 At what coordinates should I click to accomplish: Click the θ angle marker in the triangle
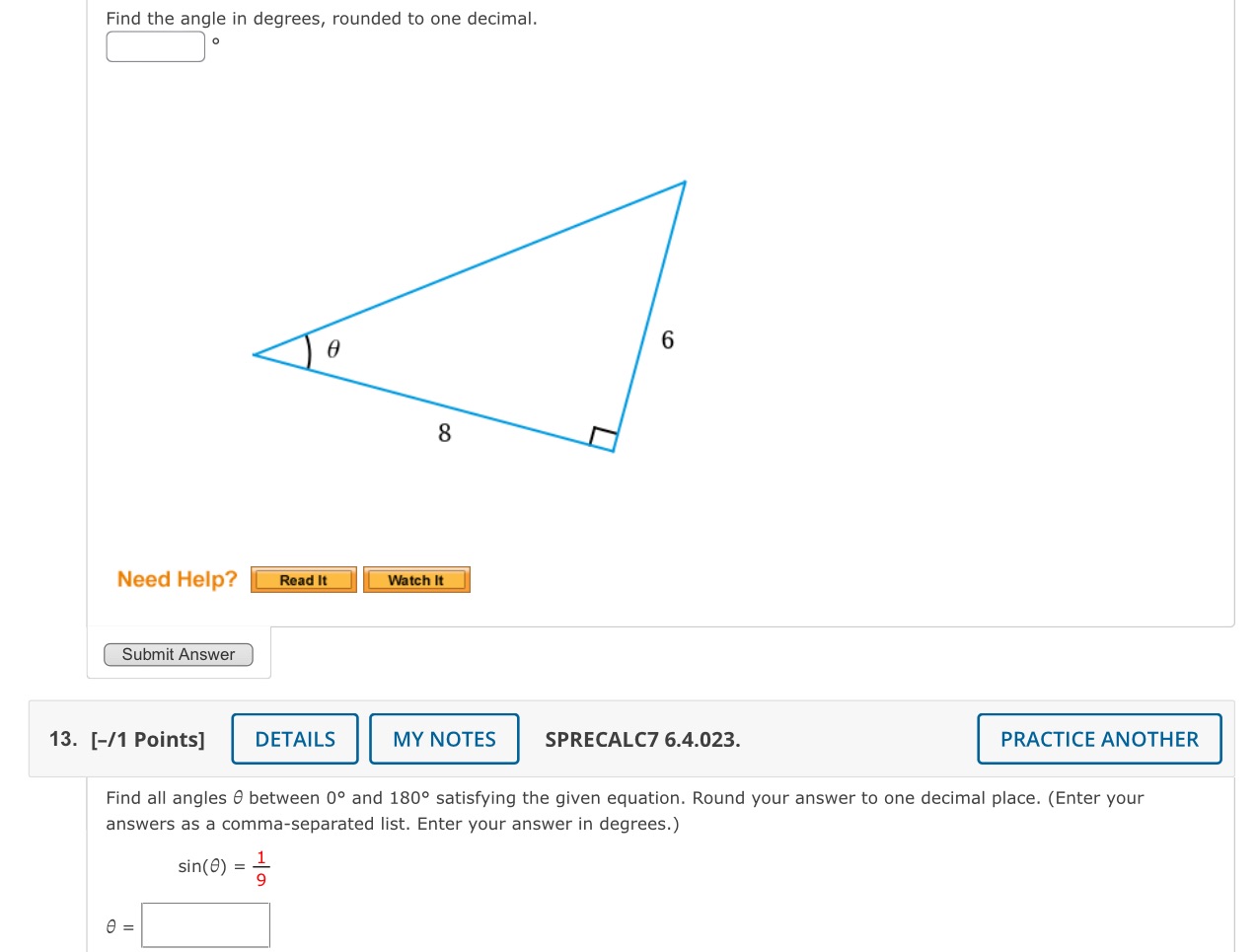point(332,348)
